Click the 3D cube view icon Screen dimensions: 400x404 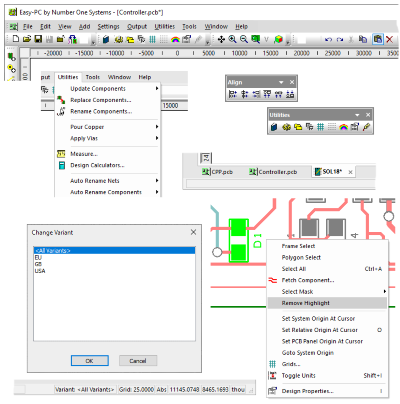(x=278, y=39)
